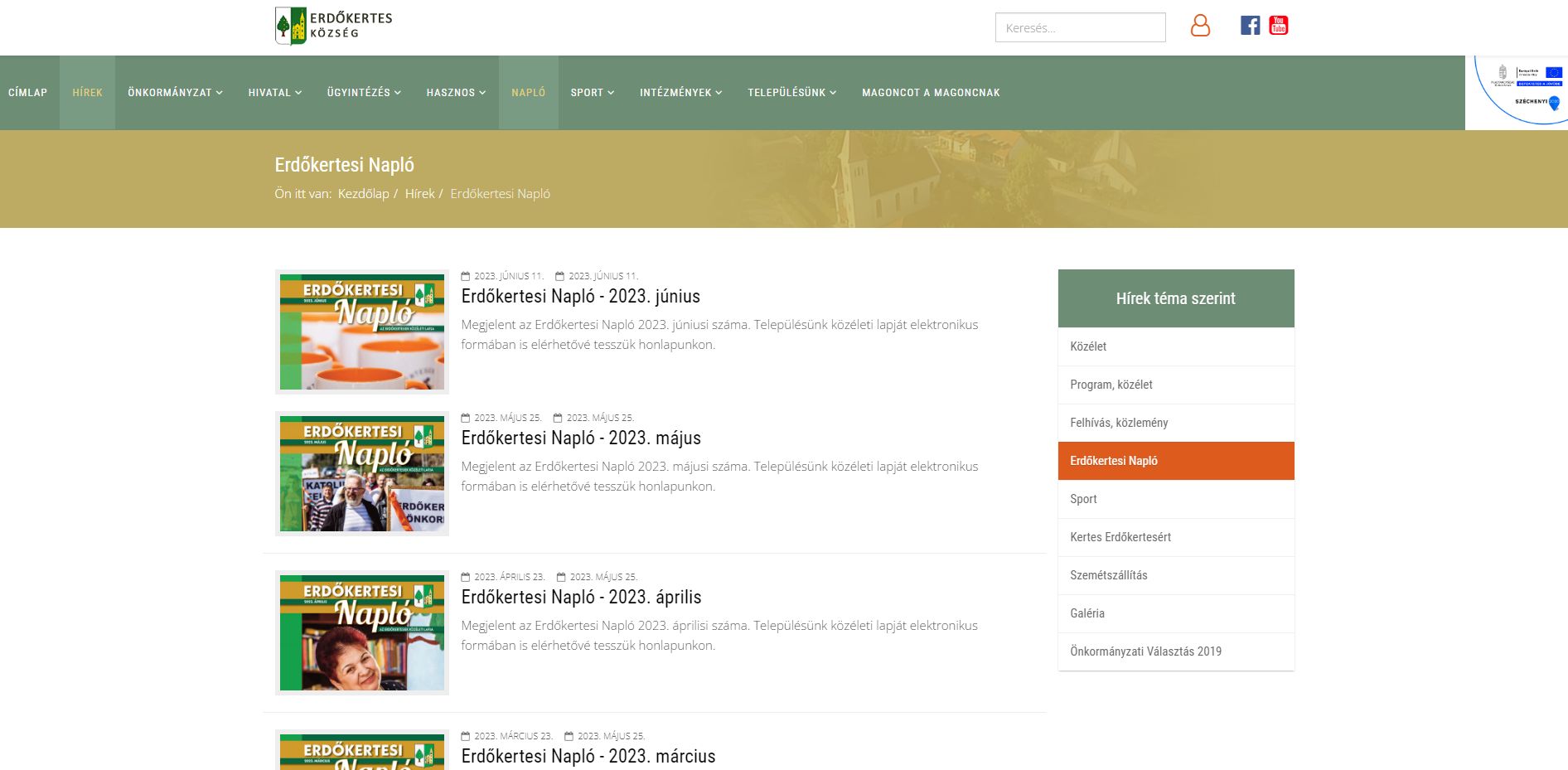The height and width of the screenshot is (770, 1568).
Task: Click first calendar icon of június article
Action: (x=465, y=276)
